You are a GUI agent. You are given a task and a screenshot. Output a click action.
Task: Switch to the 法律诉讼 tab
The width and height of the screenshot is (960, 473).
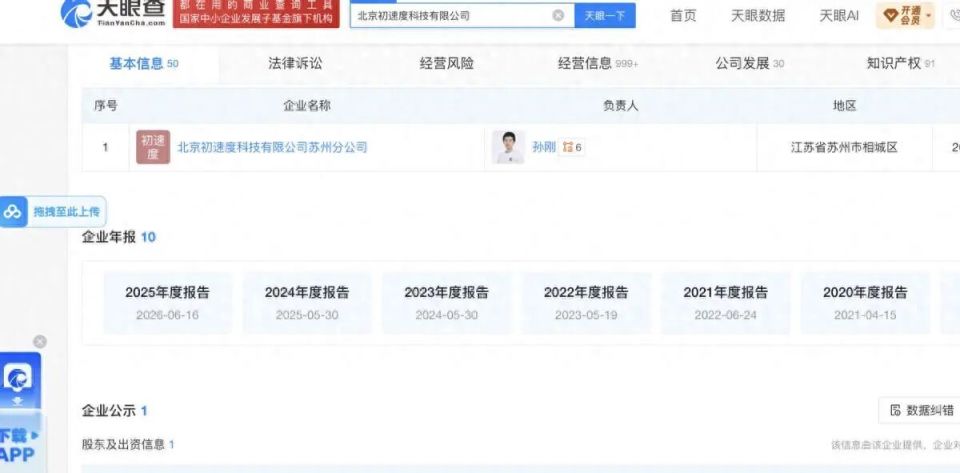(295, 63)
